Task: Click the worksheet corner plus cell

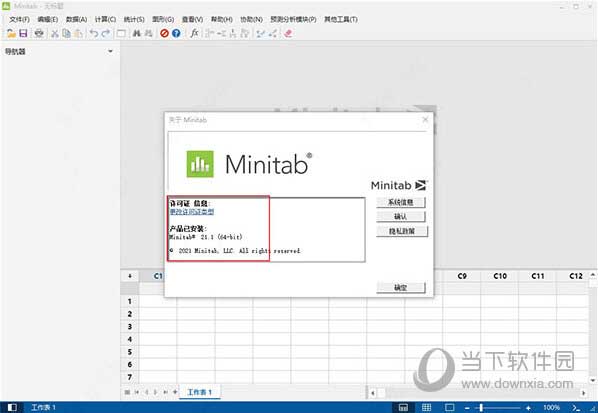Action: pyautogui.click(x=130, y=276)
